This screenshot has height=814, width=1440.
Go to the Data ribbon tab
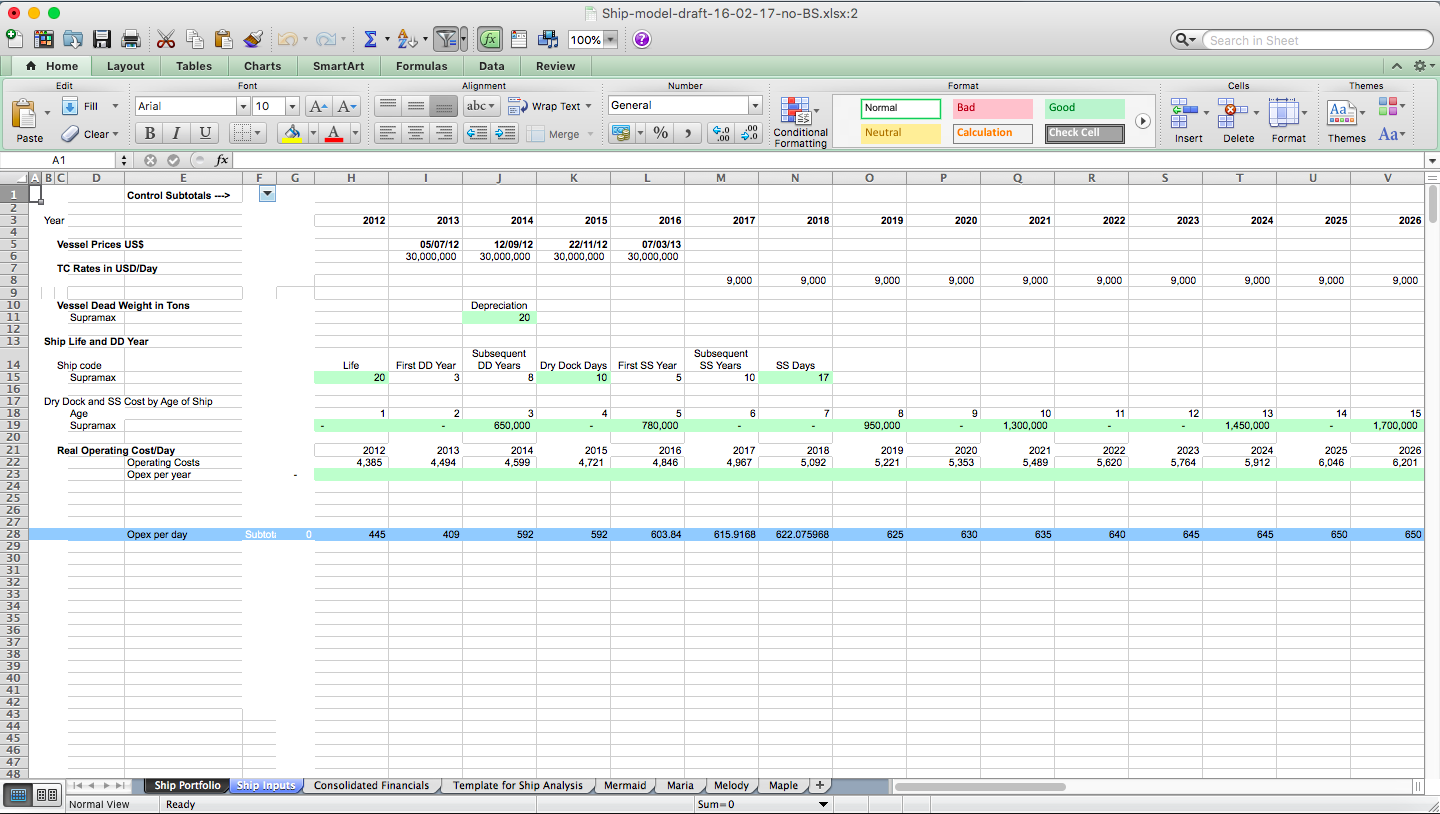click(491, 66)
